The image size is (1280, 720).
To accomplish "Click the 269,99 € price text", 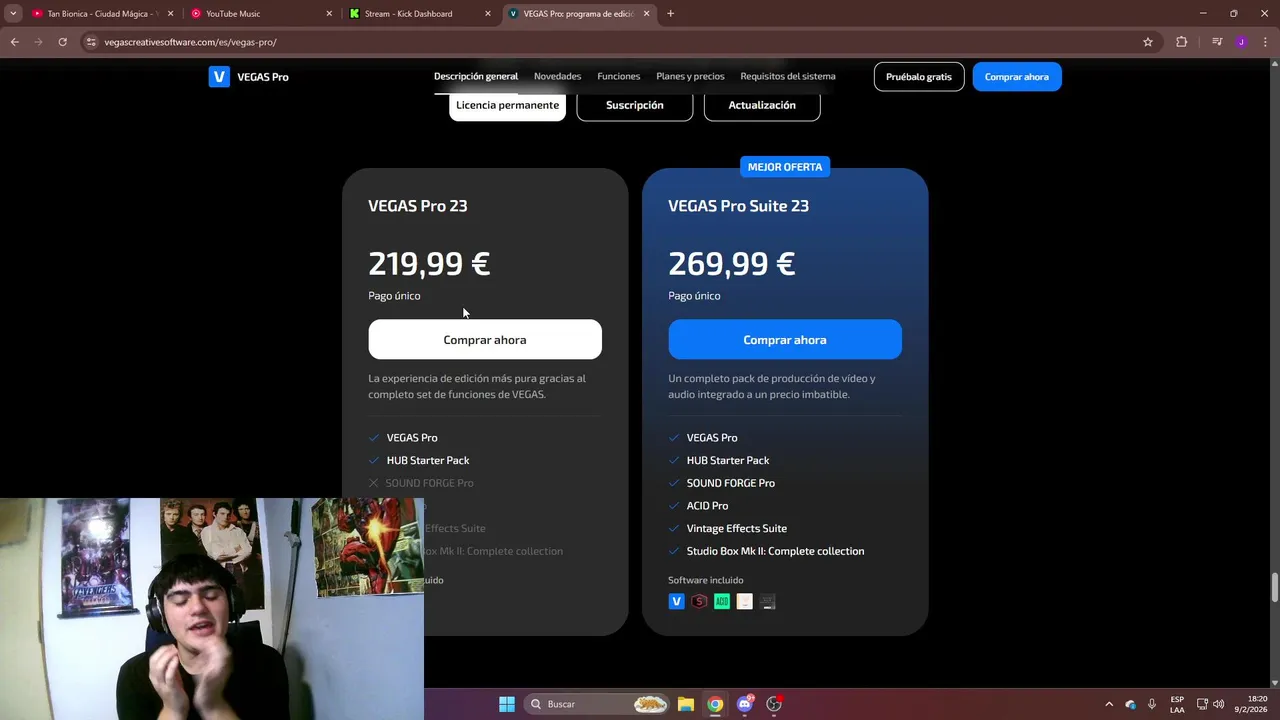I will 731,264.
